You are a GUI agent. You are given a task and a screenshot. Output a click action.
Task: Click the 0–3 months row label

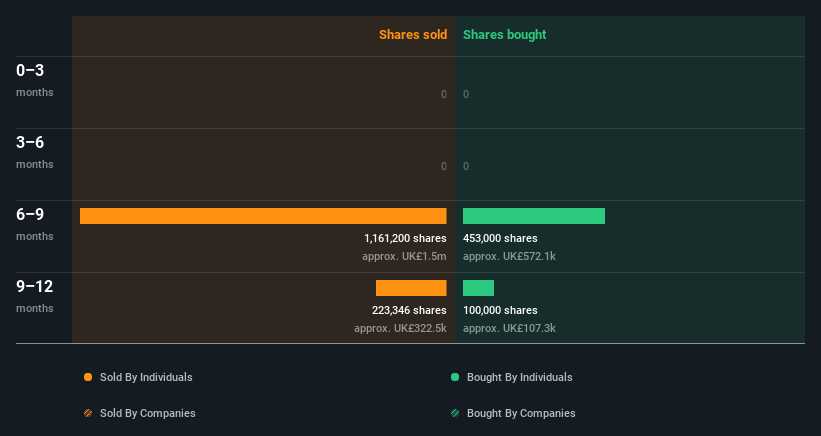[x=35, y=80]
